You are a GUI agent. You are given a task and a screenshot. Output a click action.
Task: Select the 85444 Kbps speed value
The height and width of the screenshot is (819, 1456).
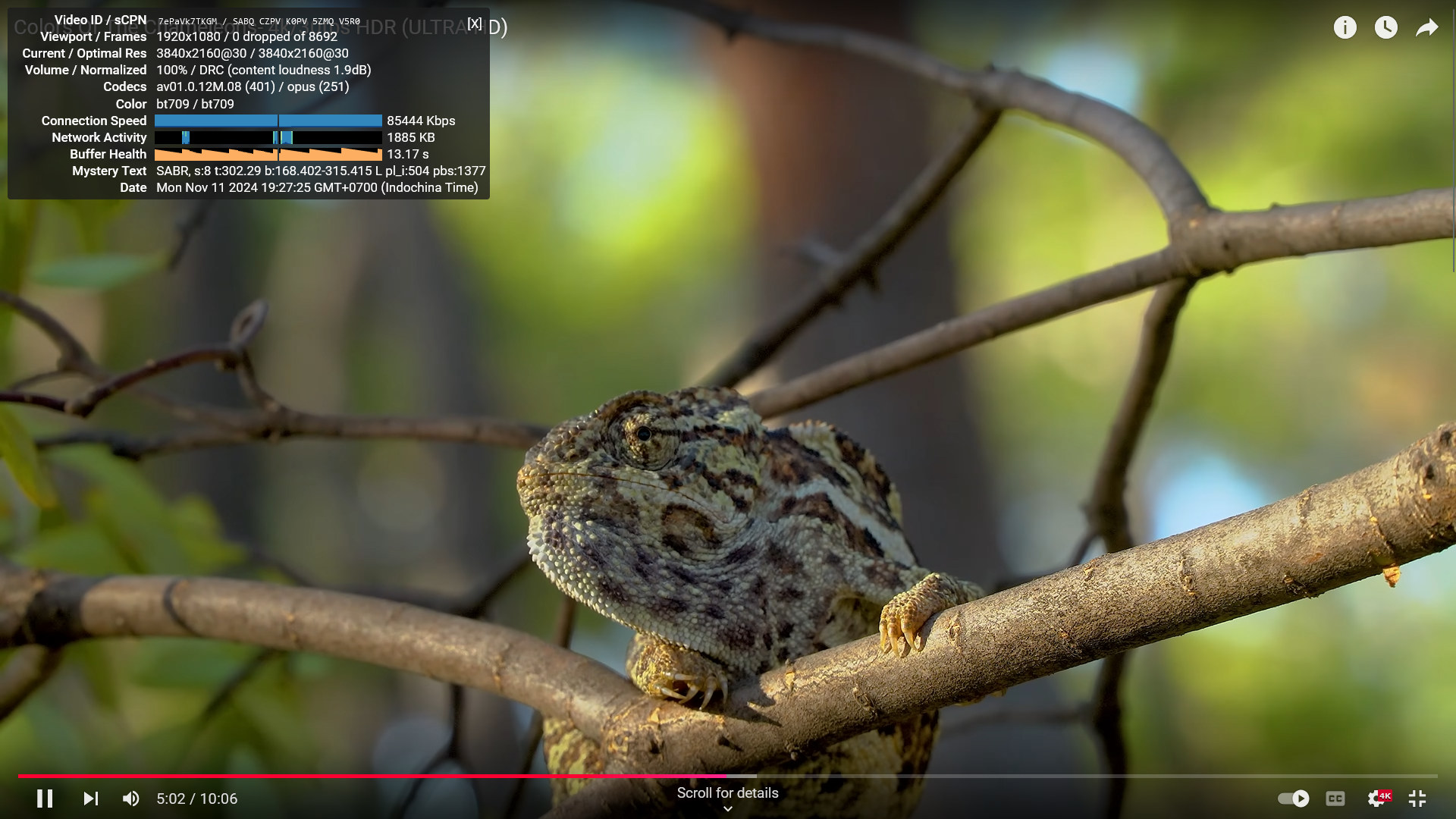[x=421, y=121]
